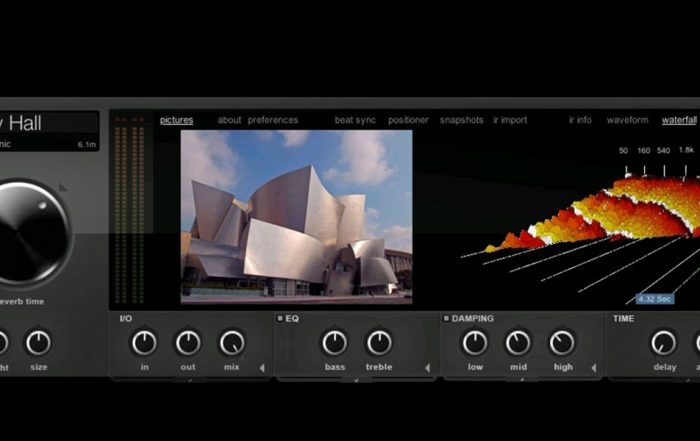Click the I/O out level knob
Image resolution: width=700 pixels, height=441 pixels.
tap(188, 343)
